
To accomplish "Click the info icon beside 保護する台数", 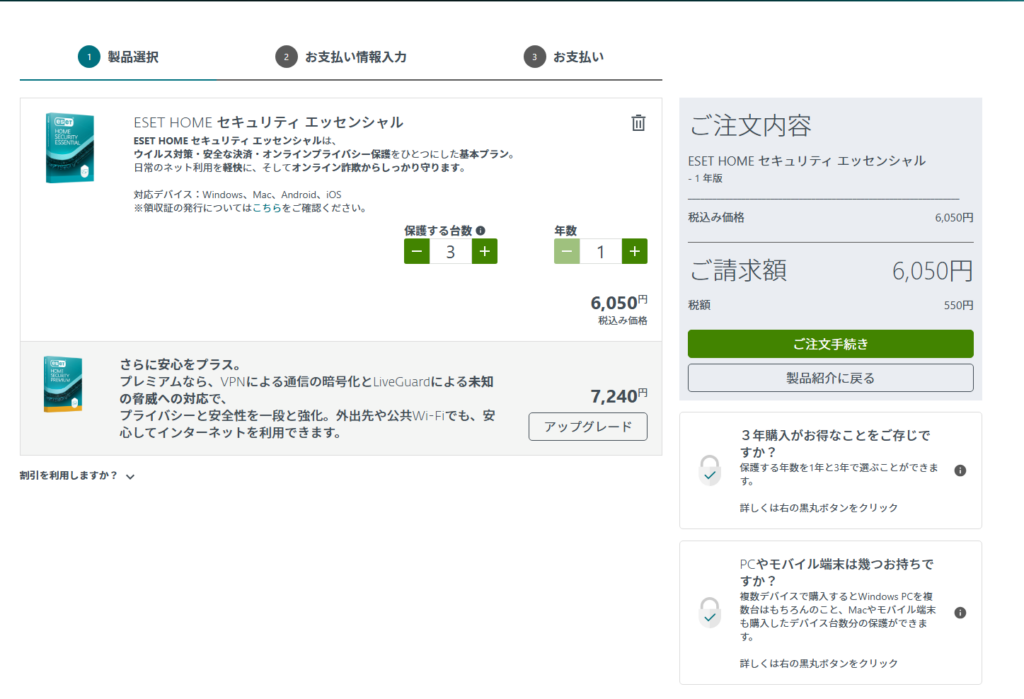I will (x=481, y=231).
